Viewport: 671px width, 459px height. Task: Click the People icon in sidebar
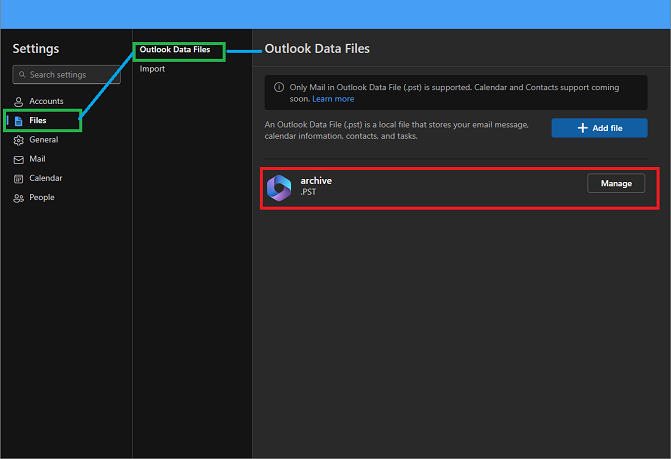pyautogui.click(x=18, y=198)
